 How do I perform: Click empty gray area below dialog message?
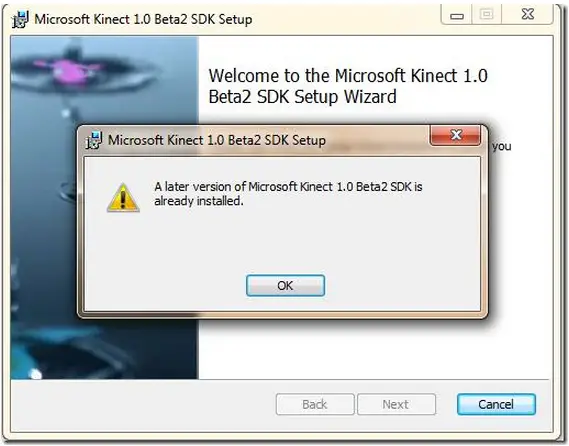click(x=283, y=241)
